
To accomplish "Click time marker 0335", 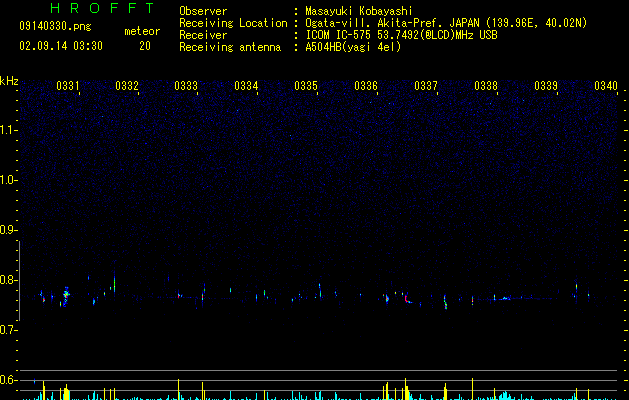I will [x=306, y=86].
